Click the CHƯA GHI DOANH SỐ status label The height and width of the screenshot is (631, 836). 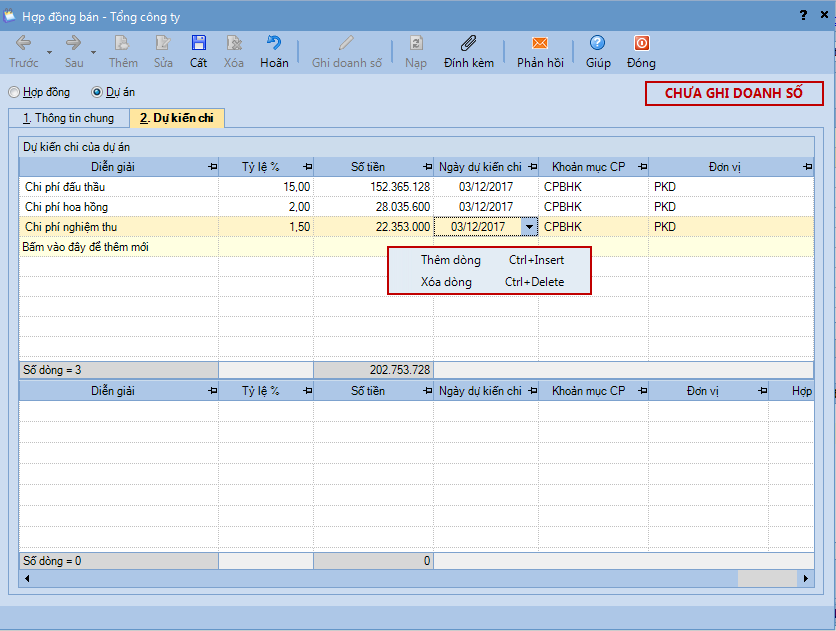point(735,93)
